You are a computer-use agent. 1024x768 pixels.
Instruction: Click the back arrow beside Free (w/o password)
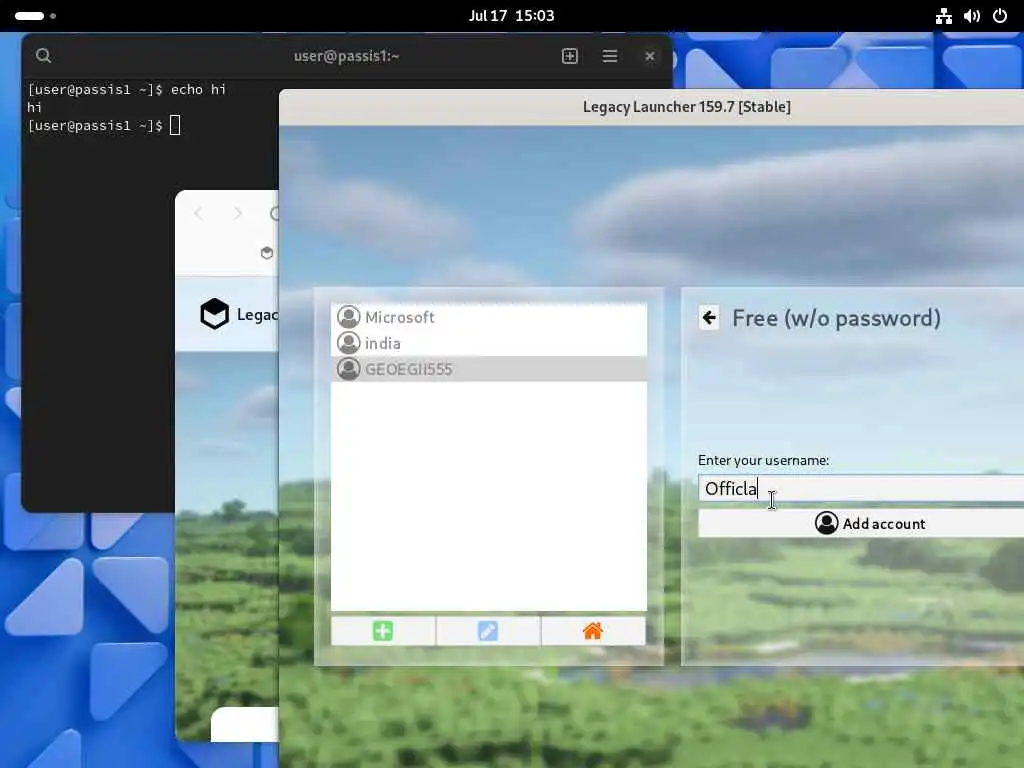point(709,318)
